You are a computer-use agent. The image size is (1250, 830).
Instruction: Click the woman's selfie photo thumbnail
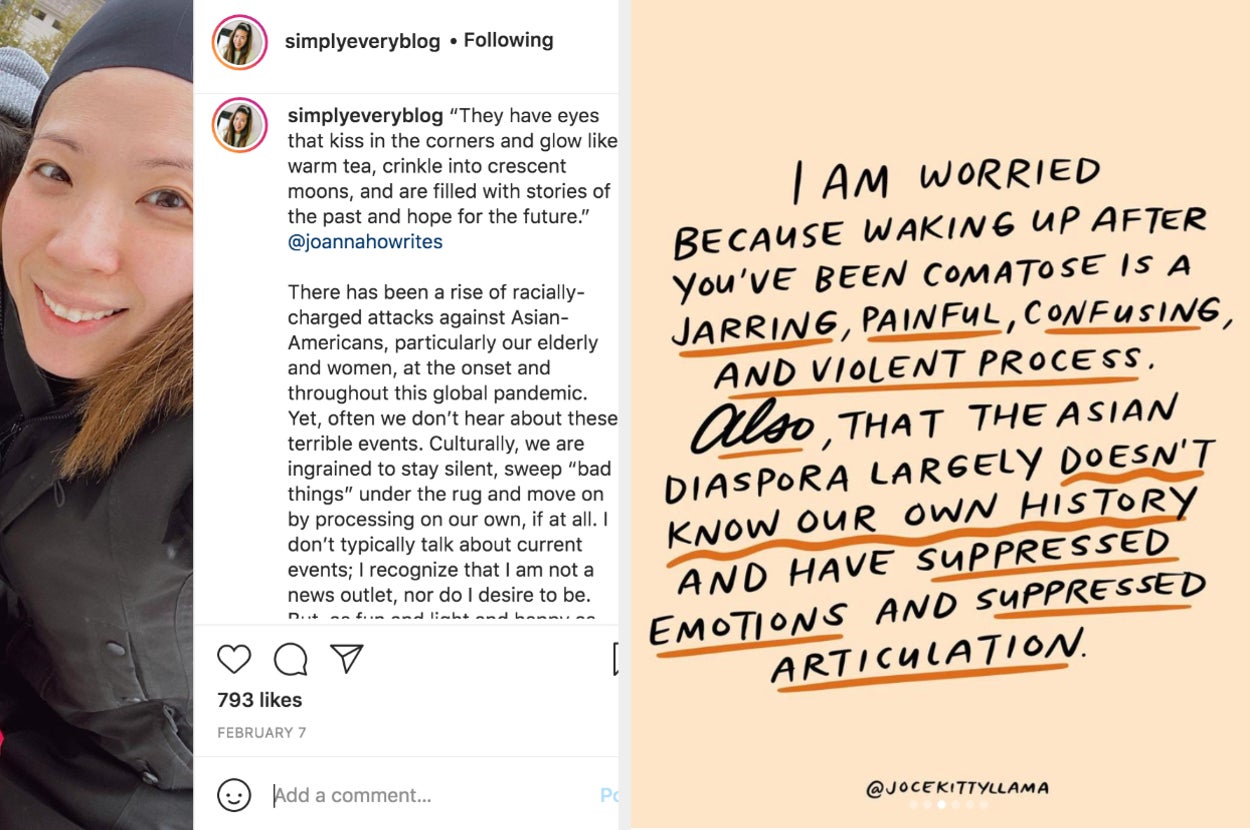coord(96,415)
